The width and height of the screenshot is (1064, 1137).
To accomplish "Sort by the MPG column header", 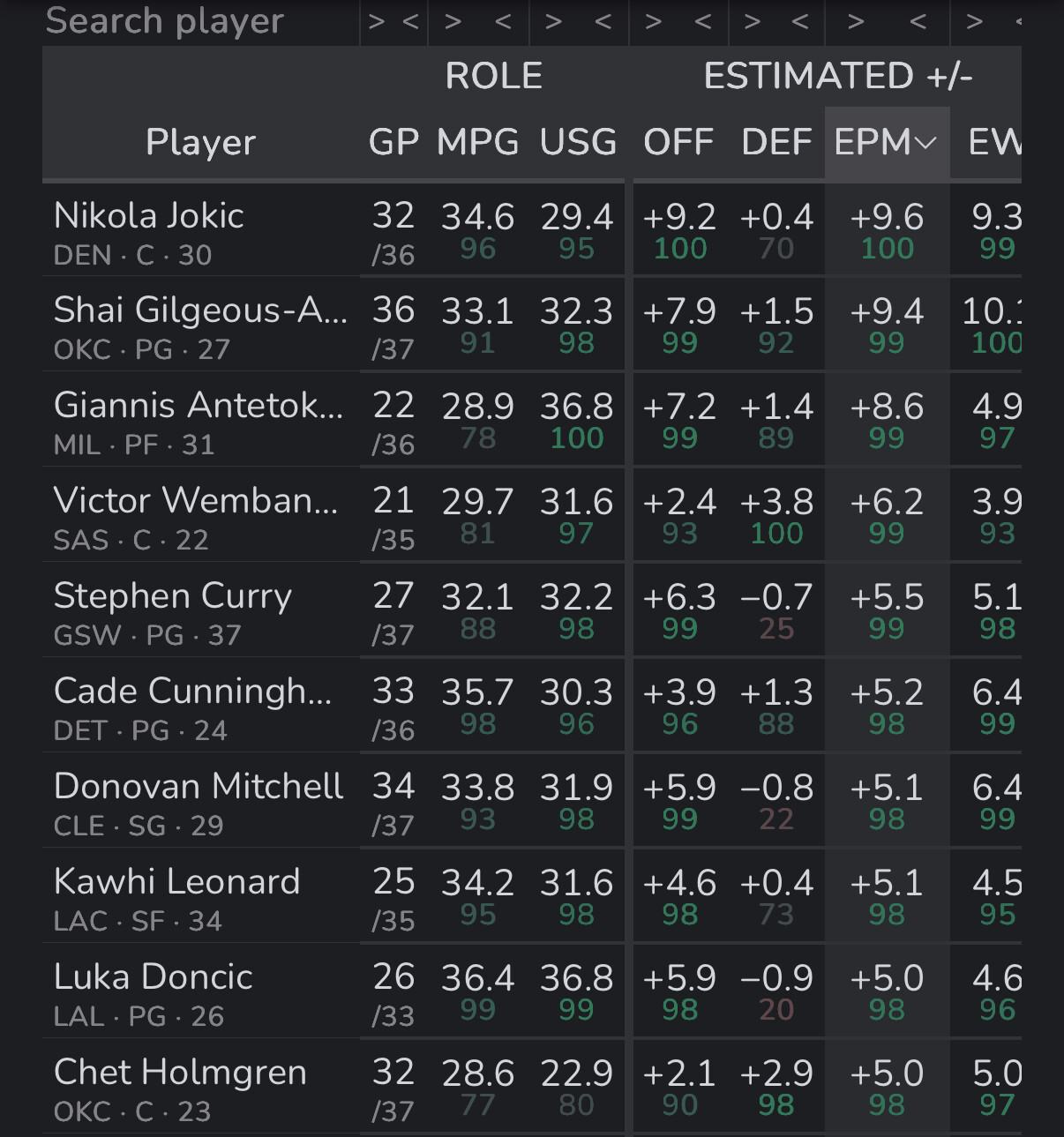I will 478,142.
